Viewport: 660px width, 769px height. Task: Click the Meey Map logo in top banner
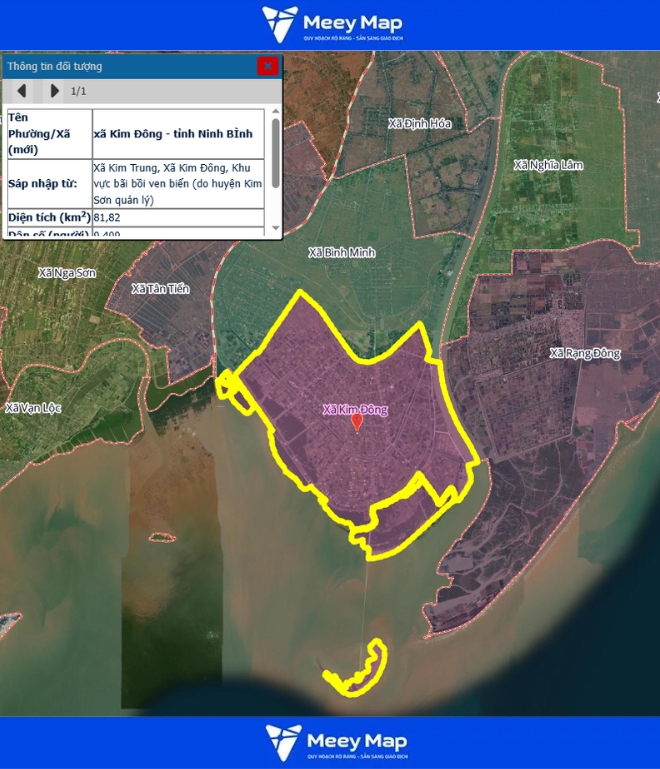coord(333,25)
